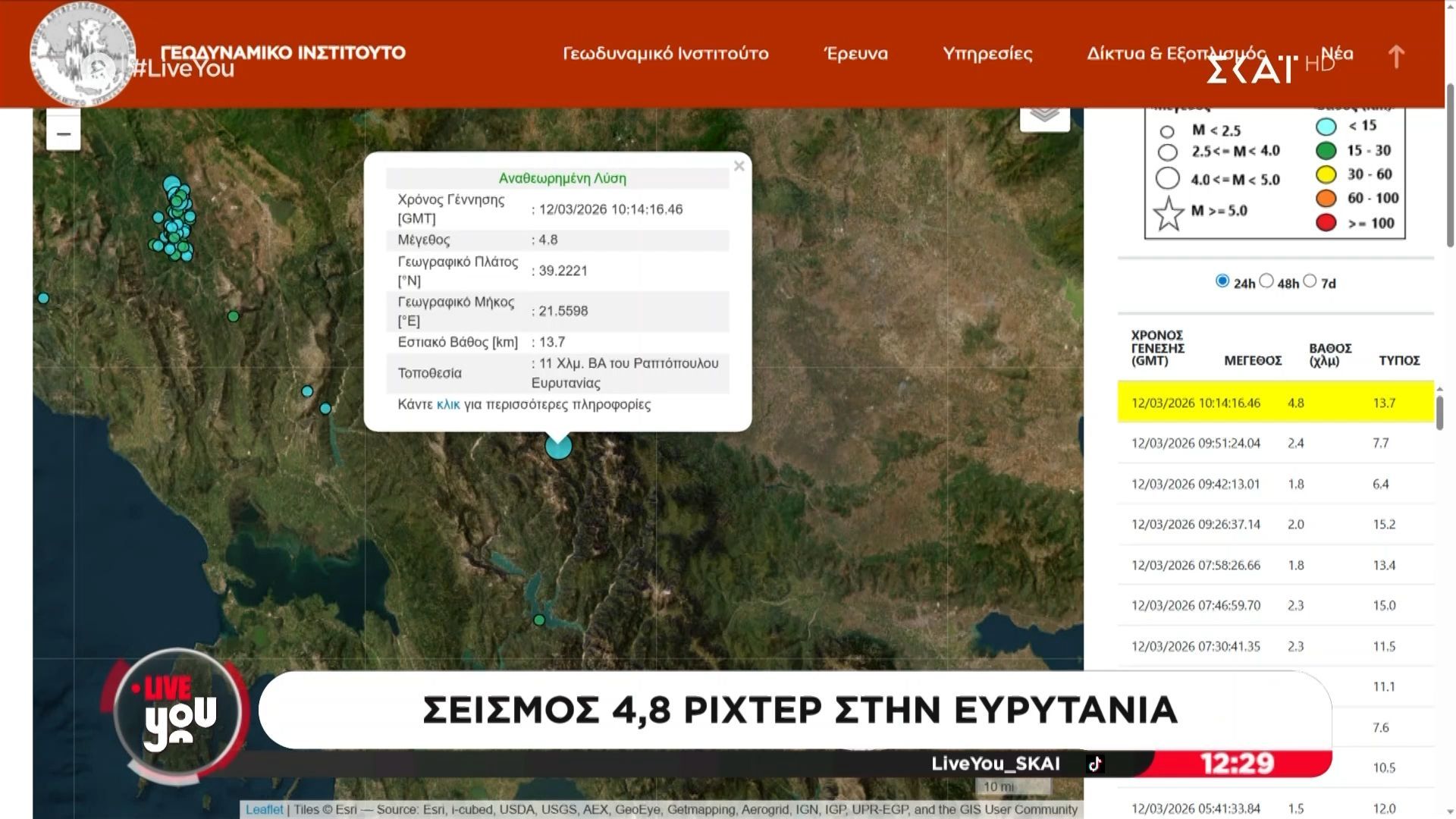The image size is (1456, 819).
Task: Close the earthquake info popup
Action: point(739,165)
